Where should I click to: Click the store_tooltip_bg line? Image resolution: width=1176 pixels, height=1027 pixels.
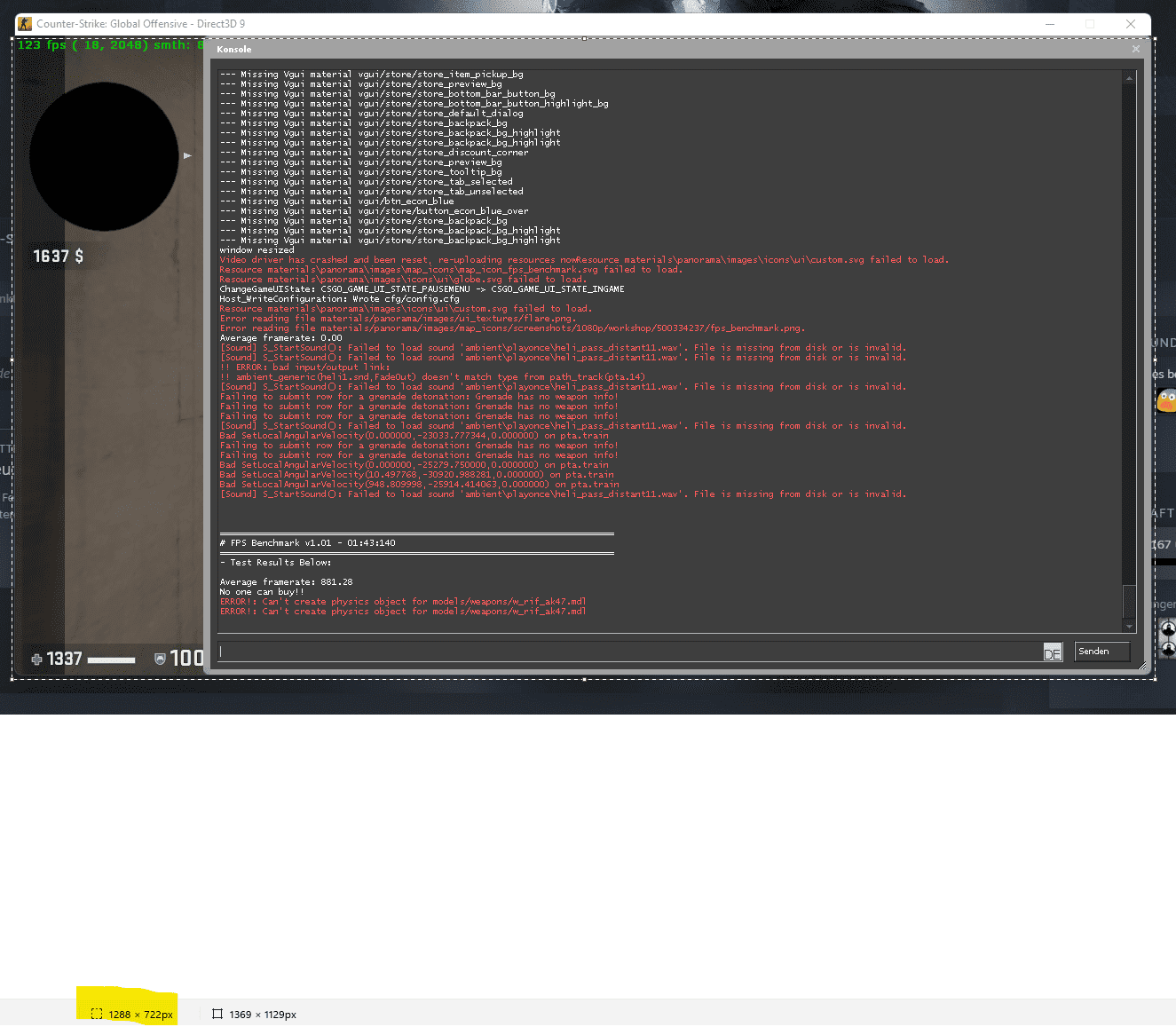coord(361,172)
